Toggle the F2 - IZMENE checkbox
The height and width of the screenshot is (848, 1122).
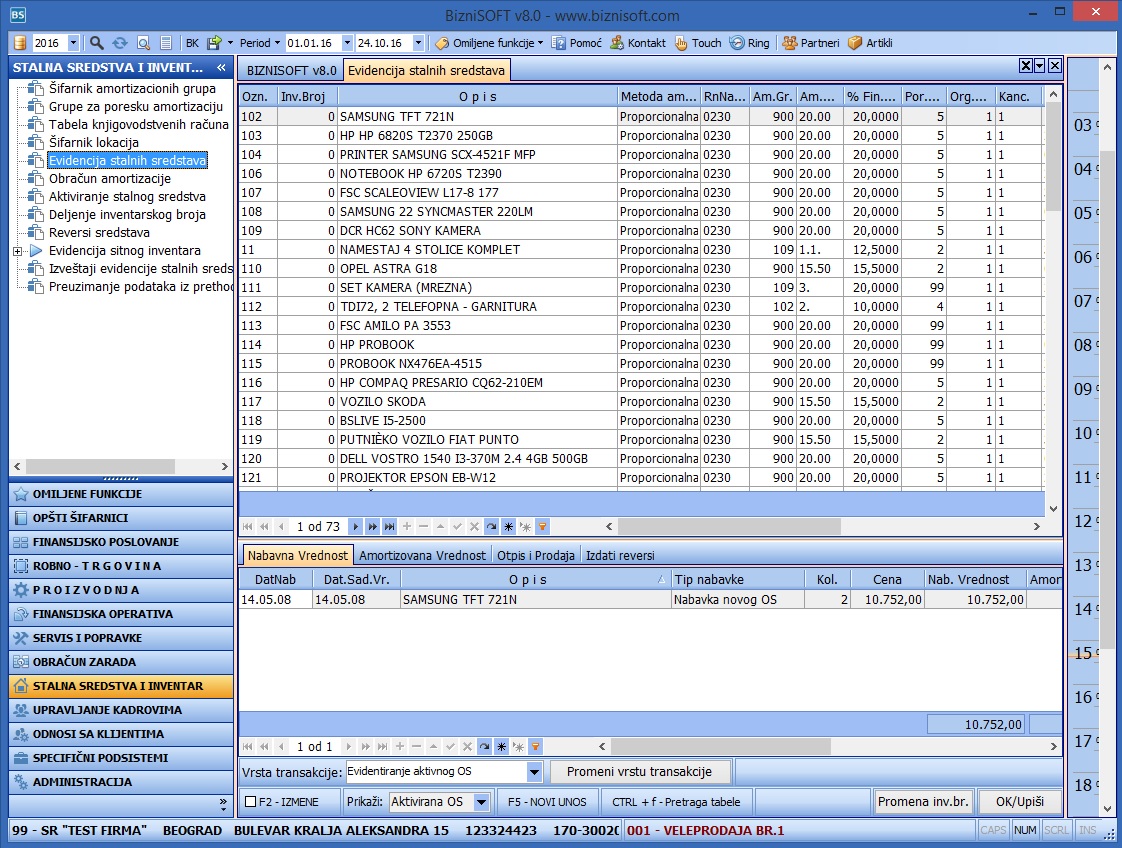tap(250, 802)
